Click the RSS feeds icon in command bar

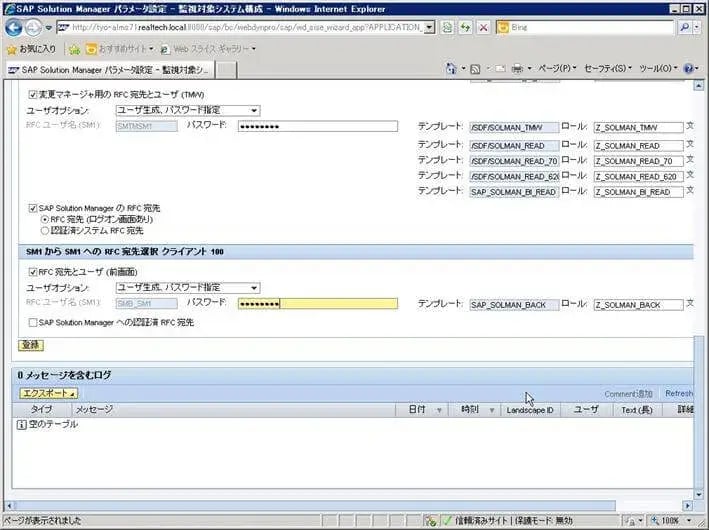[x=475, y=69]
